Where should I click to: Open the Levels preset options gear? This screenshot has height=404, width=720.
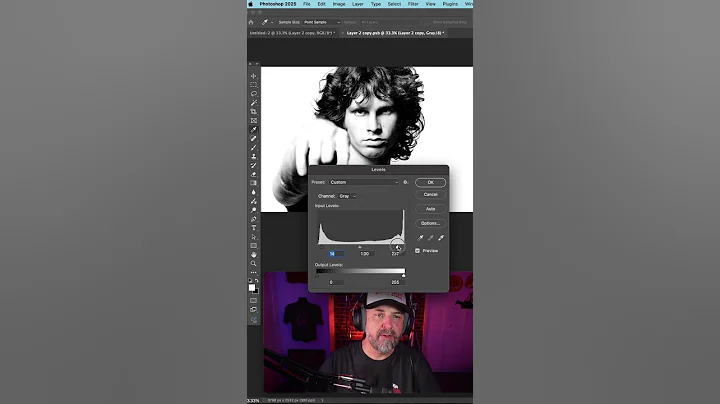[405, 182]
